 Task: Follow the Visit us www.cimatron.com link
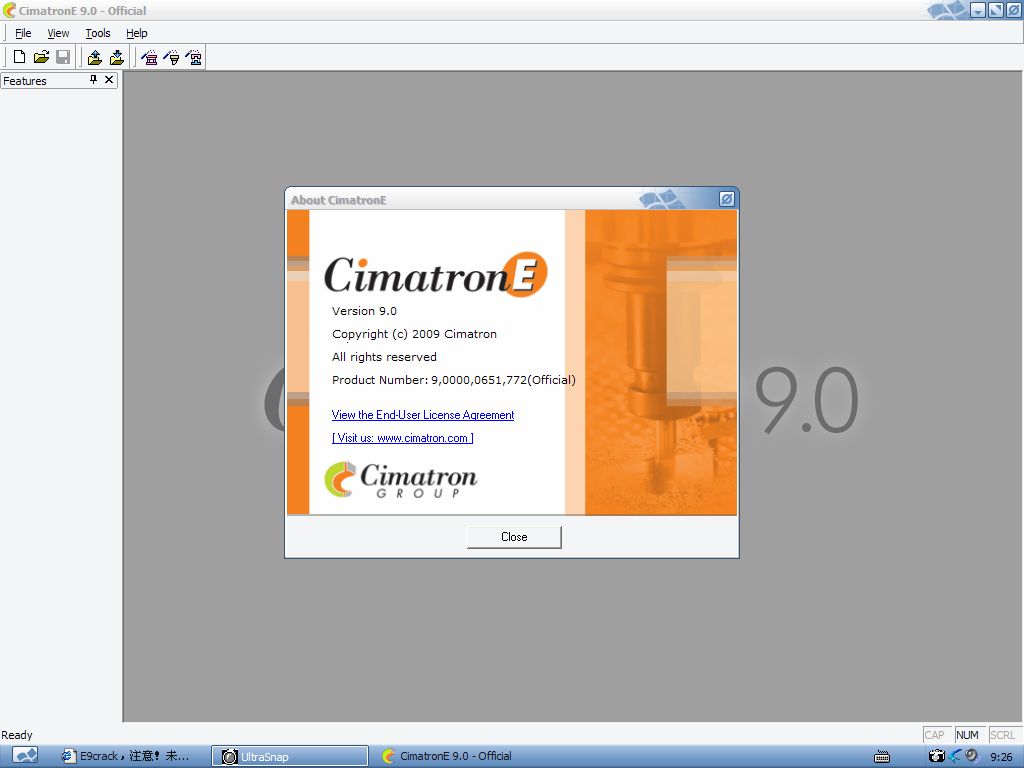pyautogui.click(x=402, y=438)
